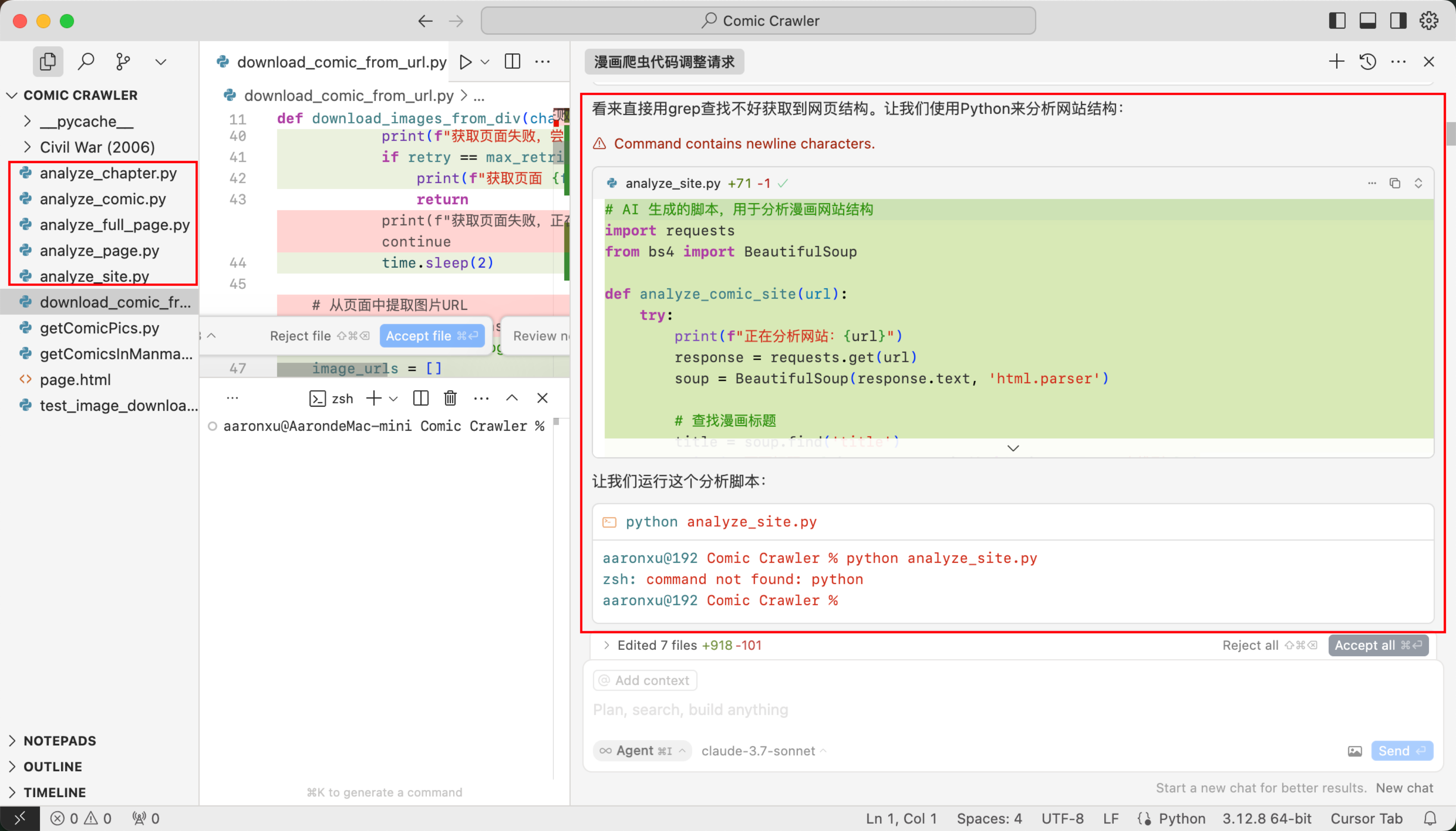Toggle the AI pane layout icon

(x=1398, y=21)
